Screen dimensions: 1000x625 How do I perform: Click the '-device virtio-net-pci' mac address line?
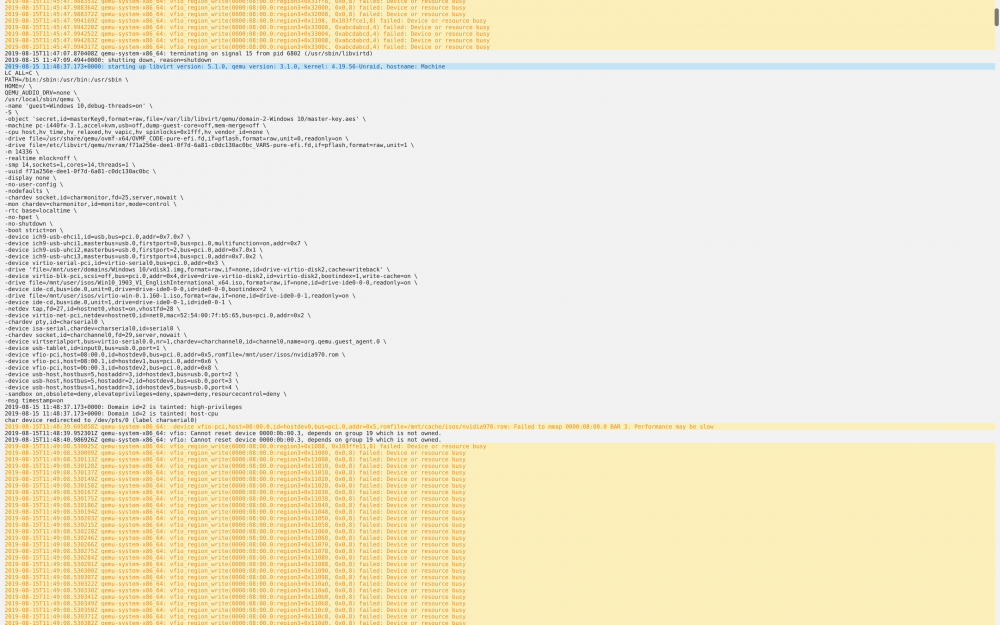(x=158, y=315)
